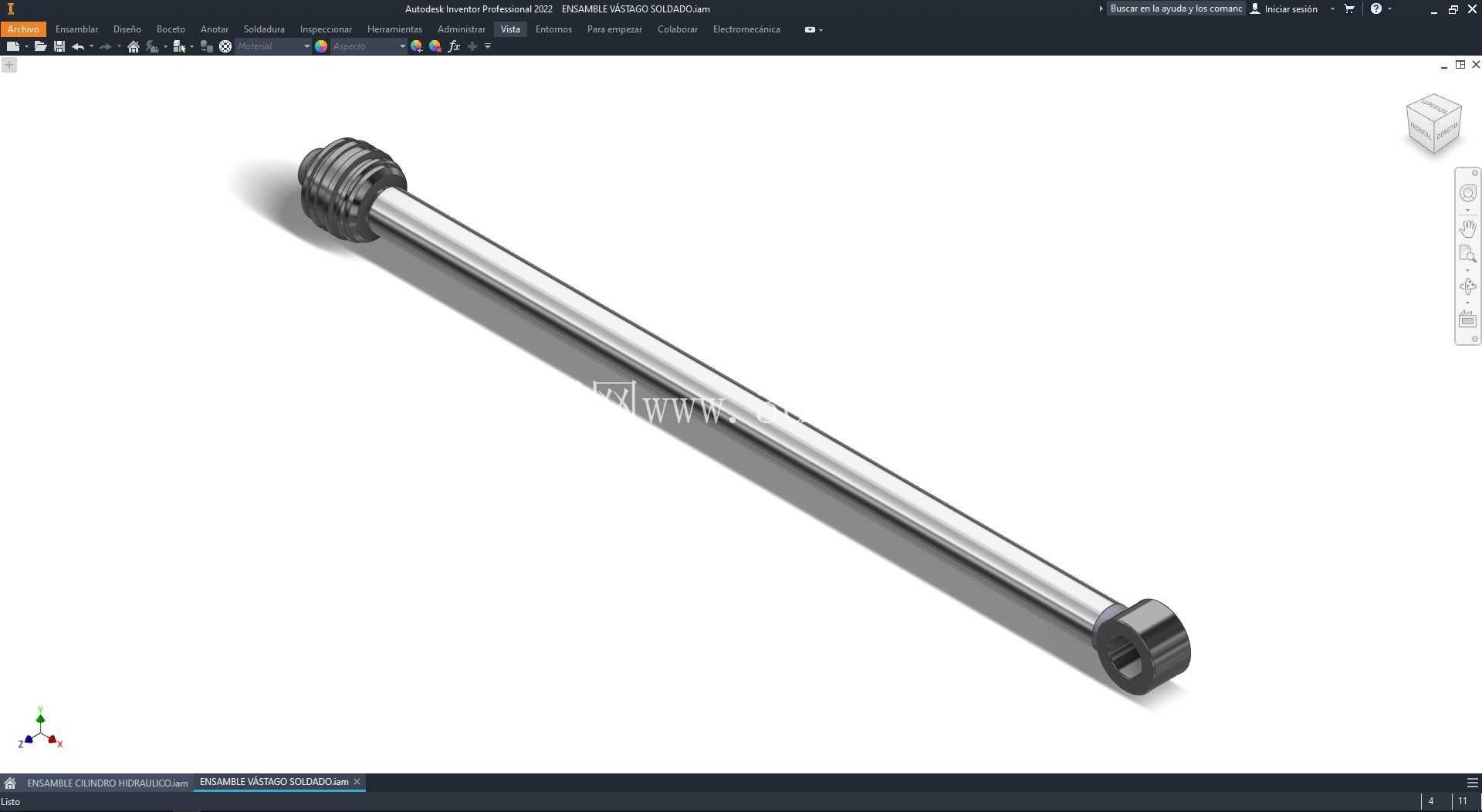Switch to the Colaborar ribbon tab
Screen dimensions: 1482x812
(x=678, y=29)
